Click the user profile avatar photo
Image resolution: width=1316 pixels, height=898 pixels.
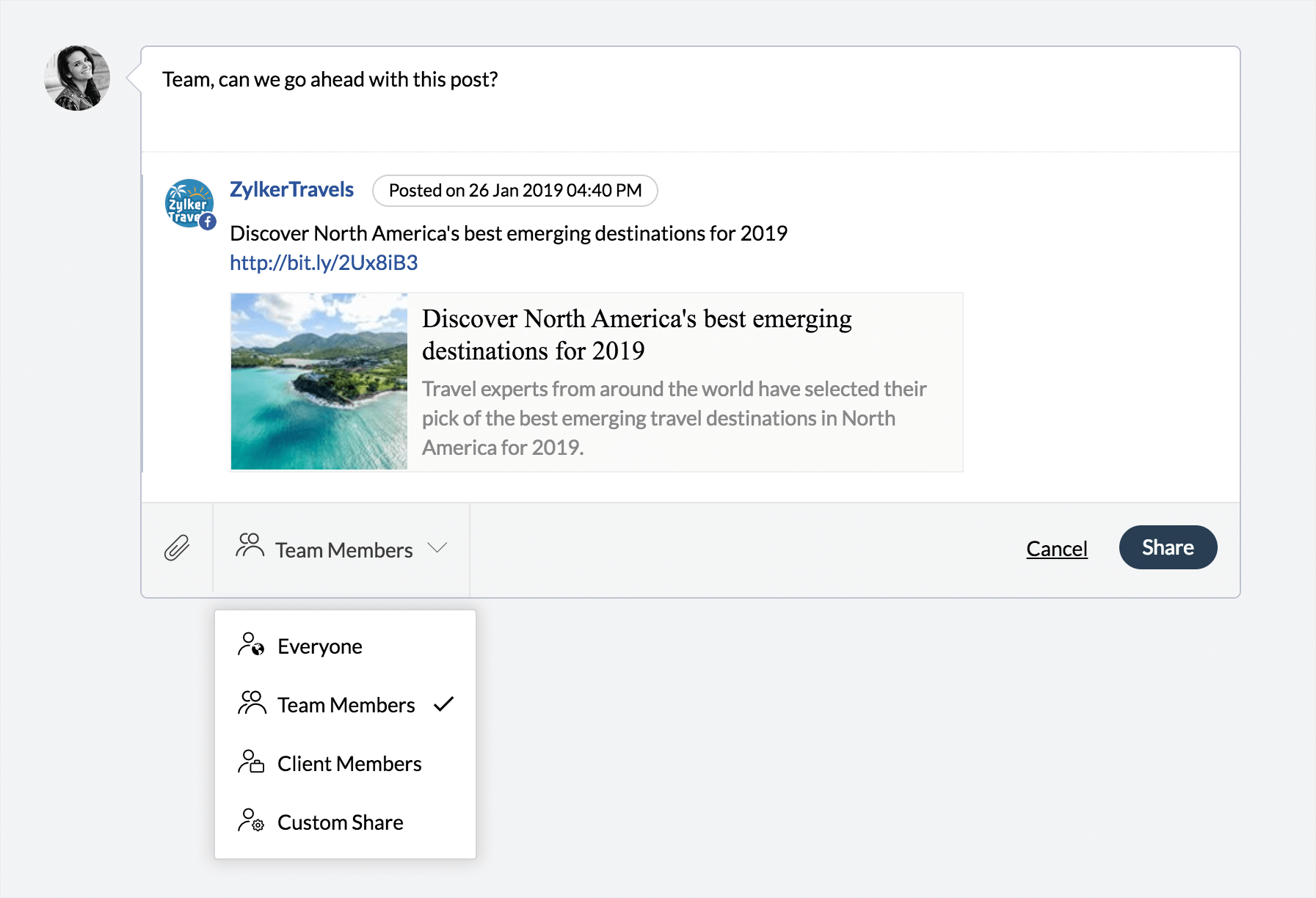pyautogui.click(x=77, y=78)
